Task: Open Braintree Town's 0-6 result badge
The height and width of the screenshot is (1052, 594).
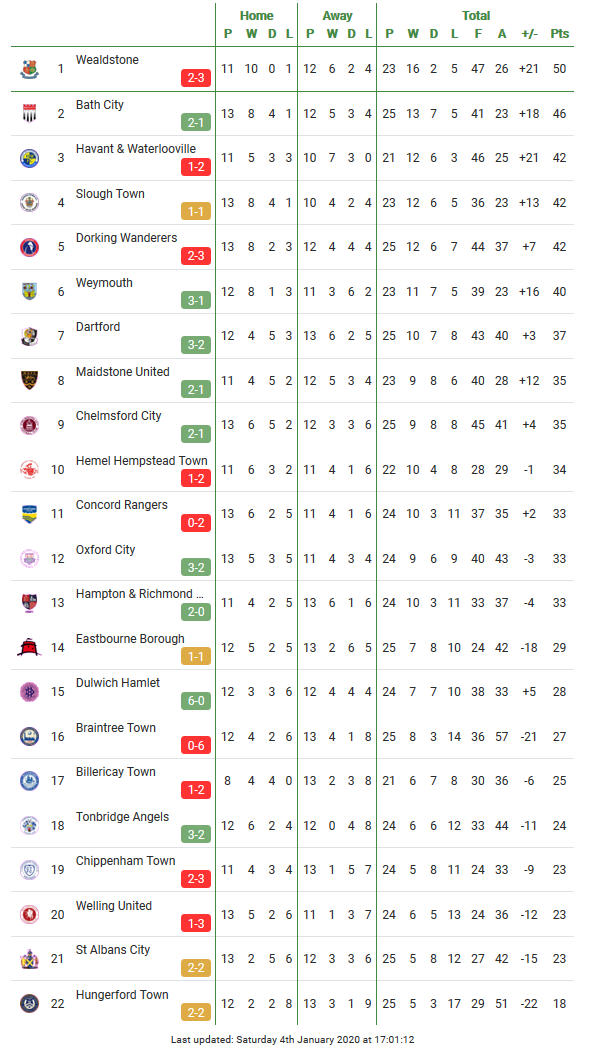Action: point(196,745)
